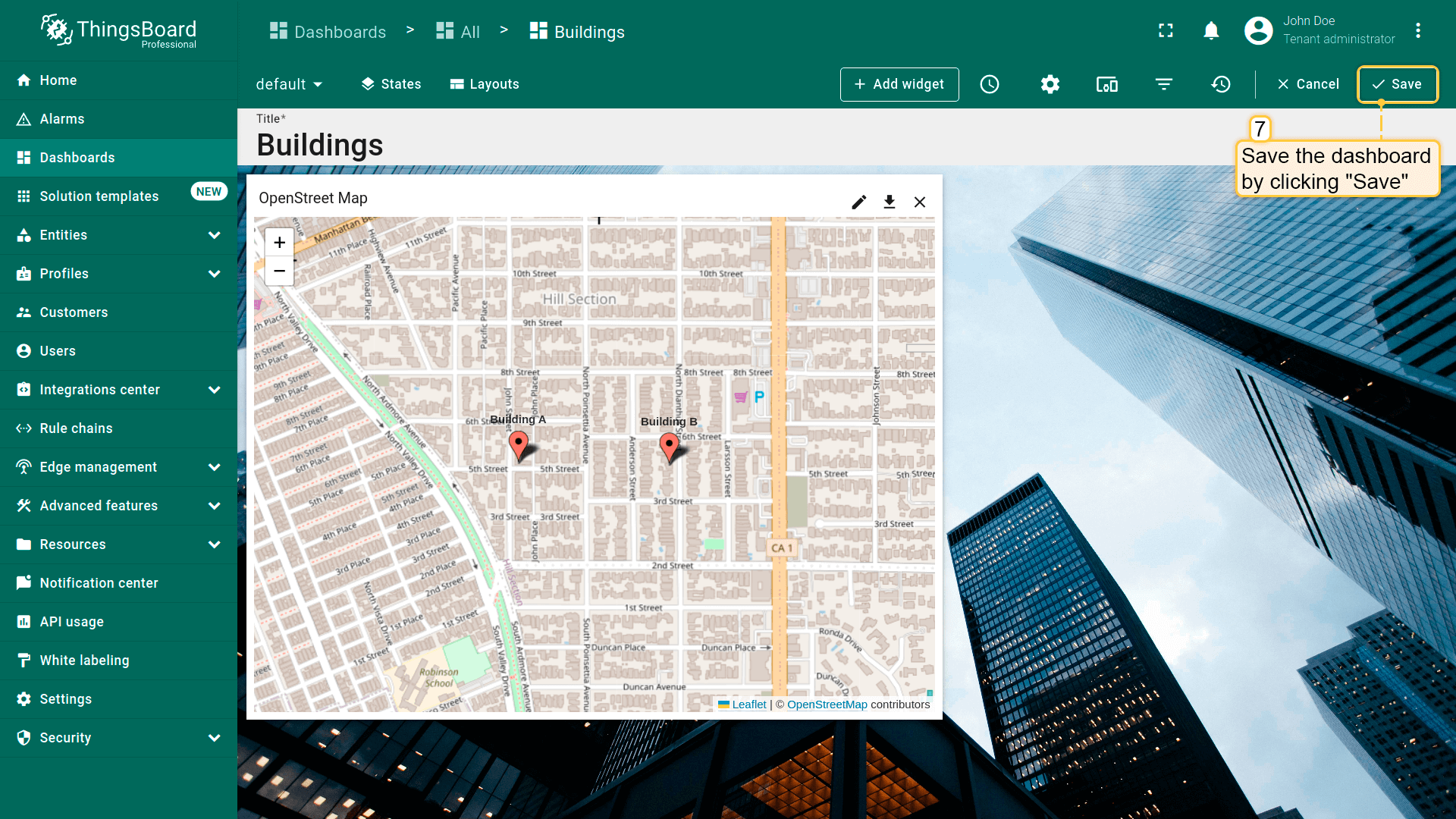Click the manage entity aliases icon
The height and width of the screenshot is (819, 1456).
pyautogui.click(x=1106, y=84)
